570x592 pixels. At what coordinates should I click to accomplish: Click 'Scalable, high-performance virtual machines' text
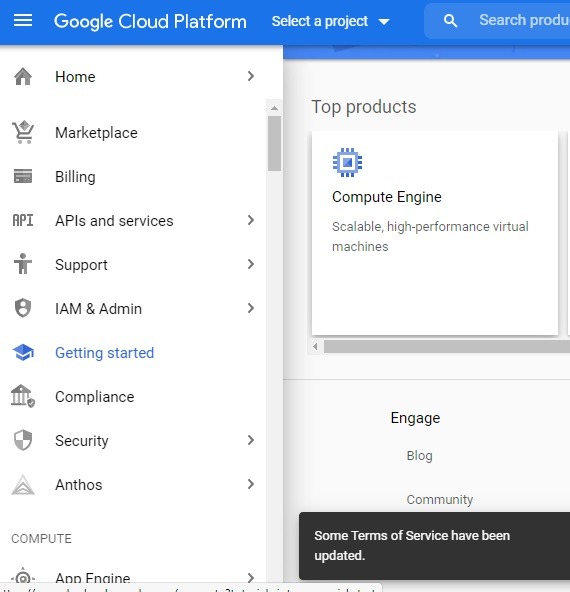click(430, 236)
